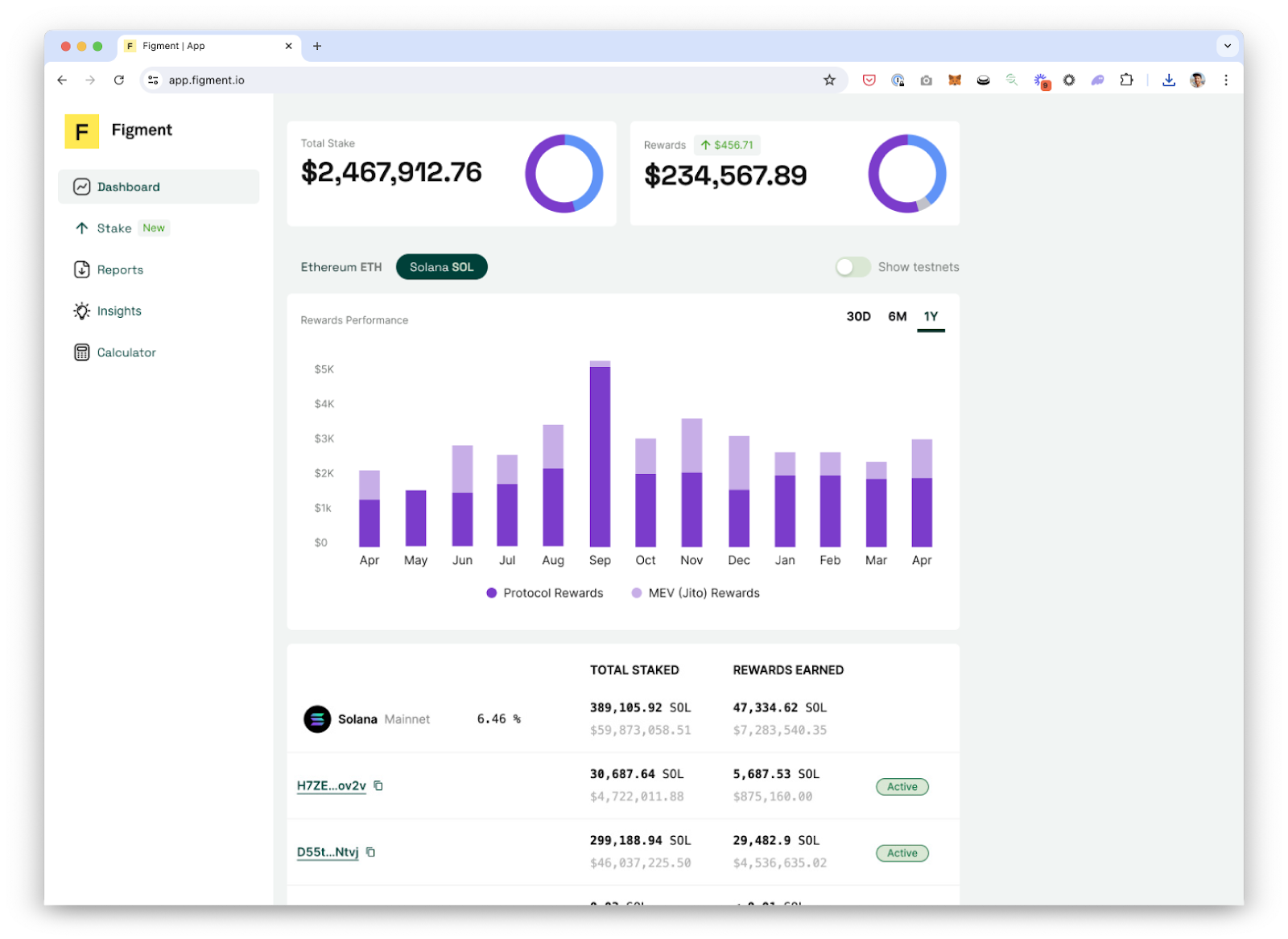Open Chrome's three-dot menu
Screen dimensions: 1288x939
pos(1226,80)
